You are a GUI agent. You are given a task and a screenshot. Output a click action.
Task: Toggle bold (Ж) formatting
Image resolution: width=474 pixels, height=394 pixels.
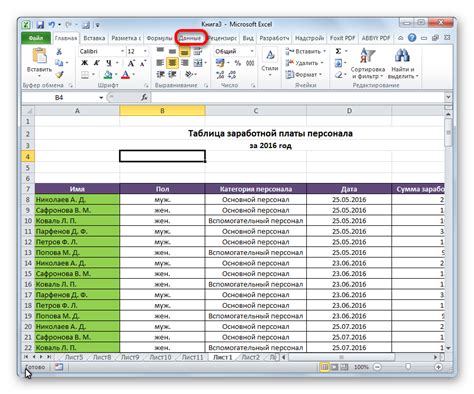click(85, 63)
